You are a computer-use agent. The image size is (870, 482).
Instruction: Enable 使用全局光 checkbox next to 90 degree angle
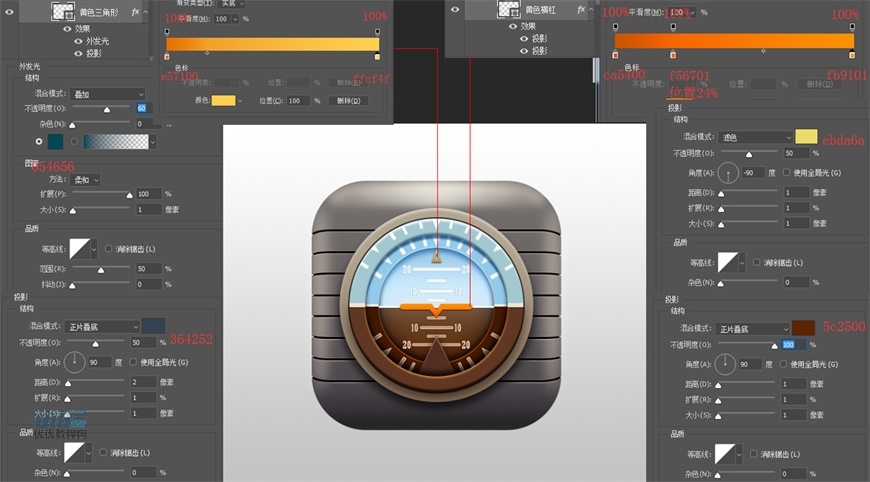[132, 361]
